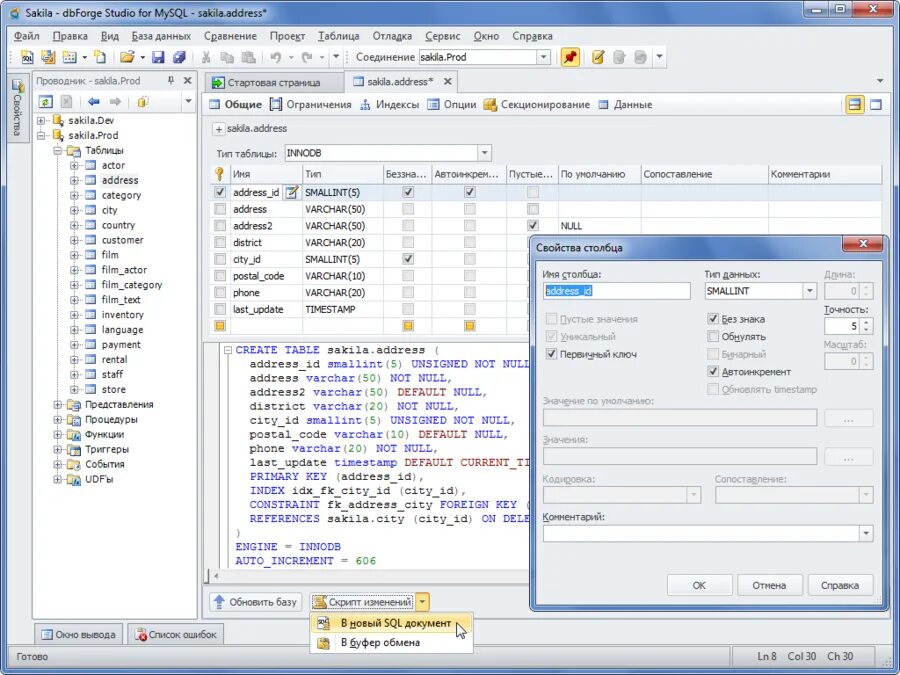Image resolution: width=900 pixels, height=675 pixels.
Task: Click the open folder toolbar icon
Action: coord(127,57)
